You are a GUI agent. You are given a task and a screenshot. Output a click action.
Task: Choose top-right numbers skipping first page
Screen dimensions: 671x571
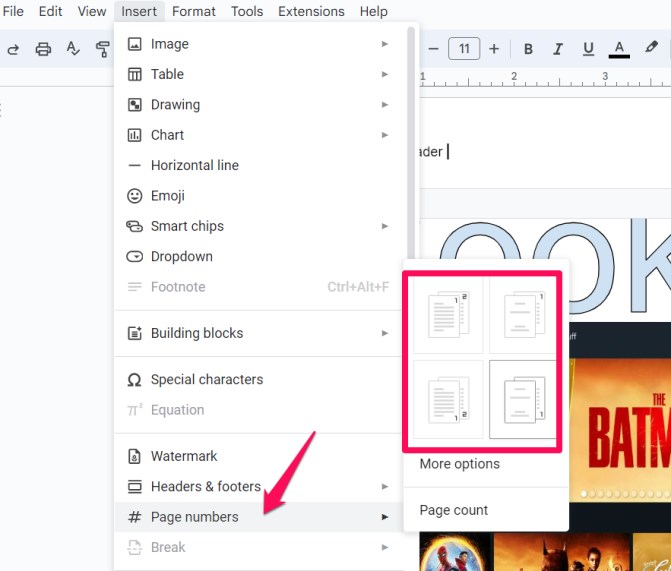pos(524,315)
